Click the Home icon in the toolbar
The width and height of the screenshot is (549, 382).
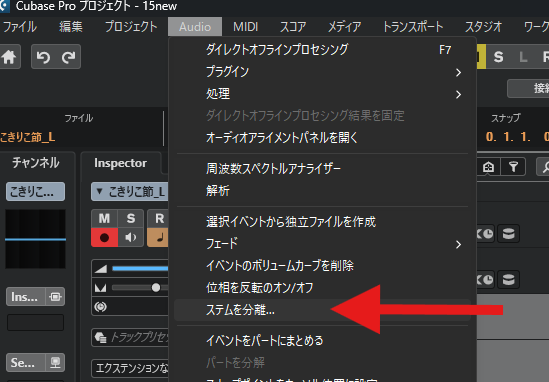[x=9, y=57]
